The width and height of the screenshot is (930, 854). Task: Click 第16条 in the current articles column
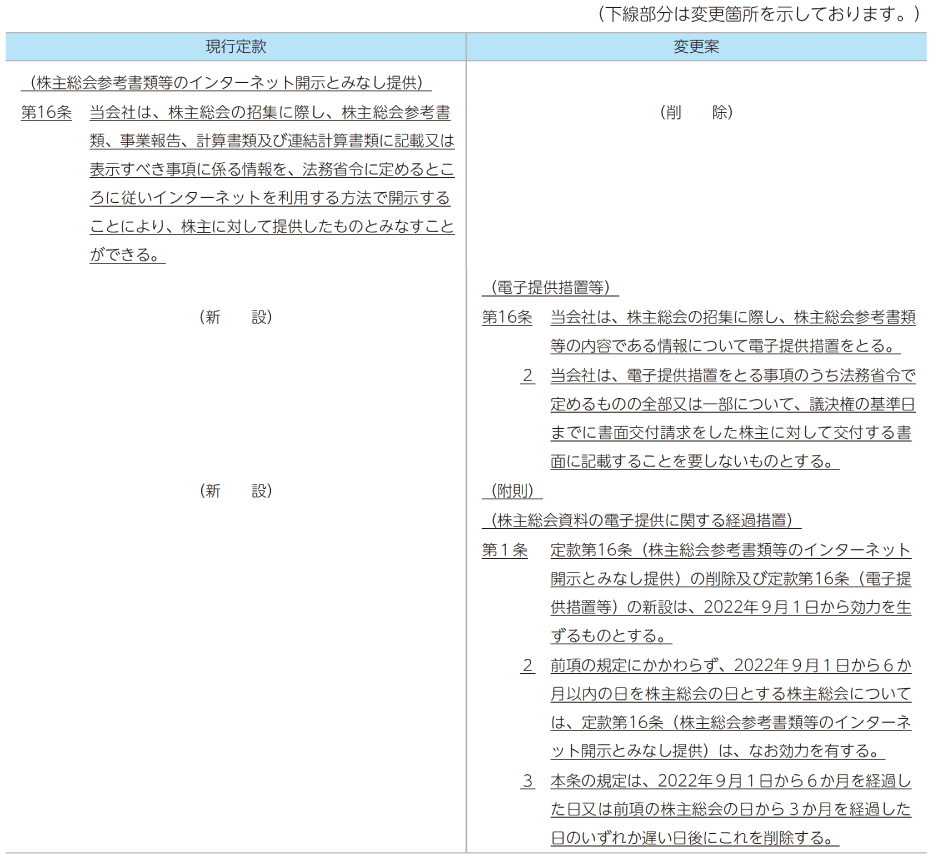[45, 113]
